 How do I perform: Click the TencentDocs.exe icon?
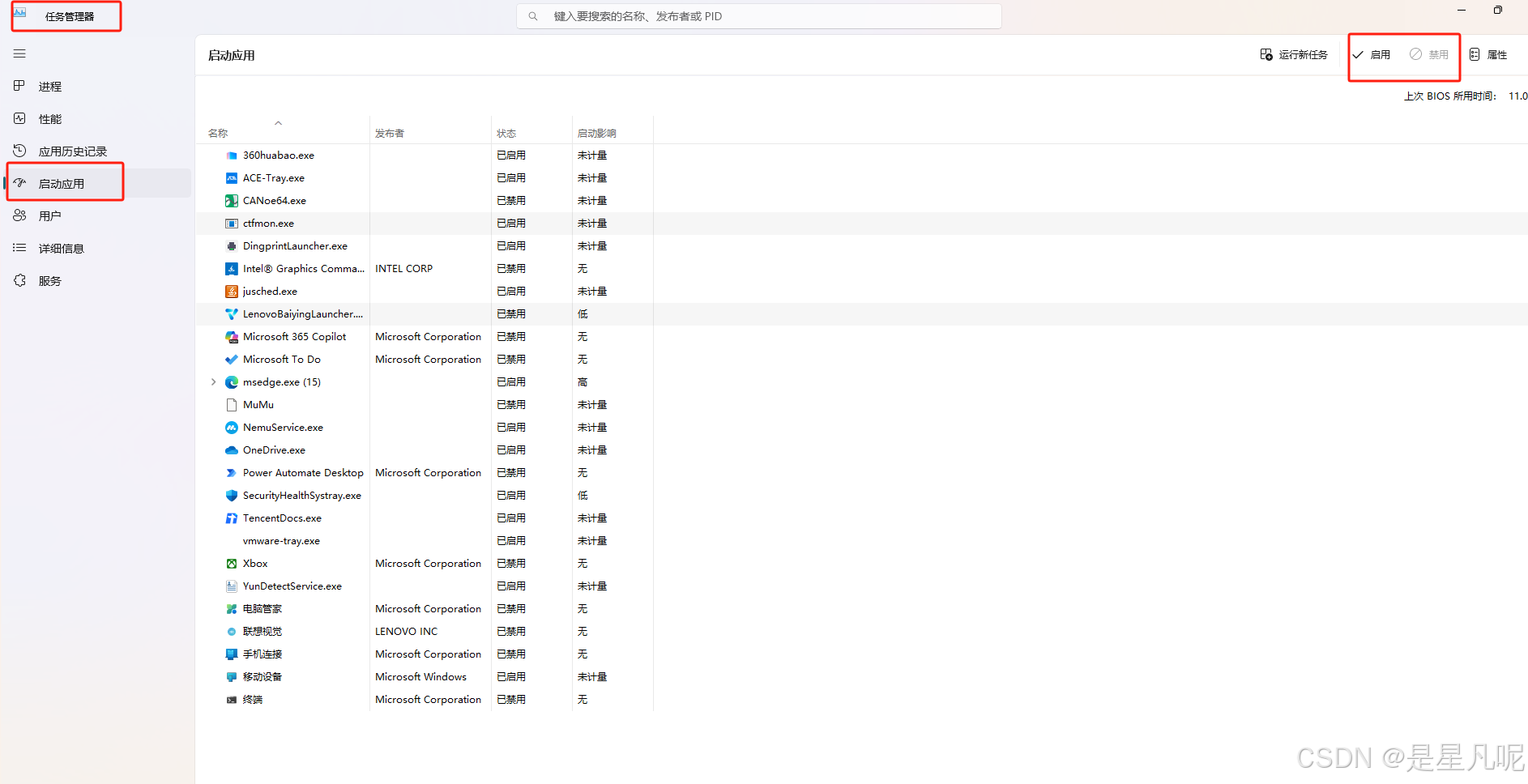[232, 518]
